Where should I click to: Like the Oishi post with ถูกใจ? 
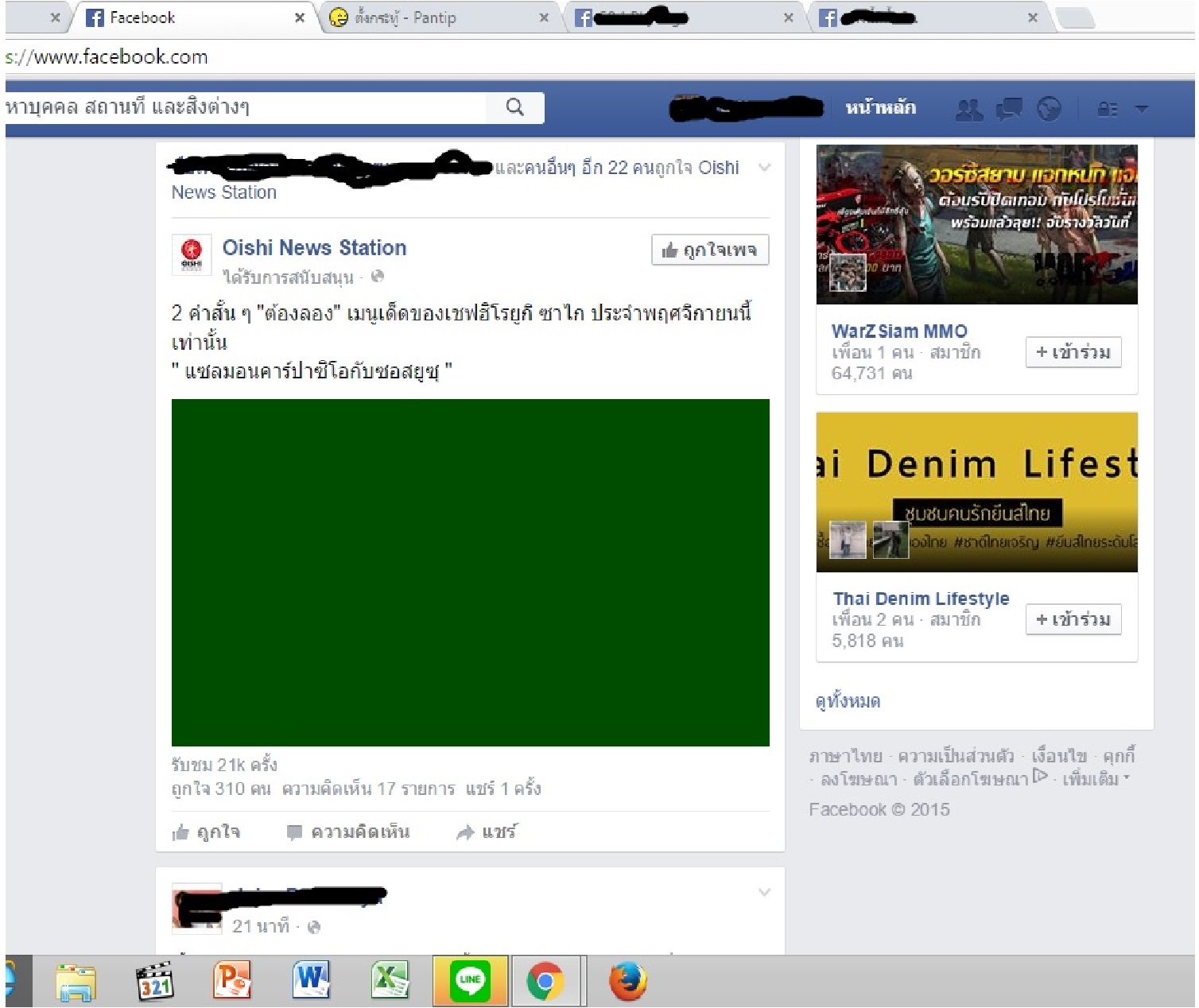click(206, 832)
